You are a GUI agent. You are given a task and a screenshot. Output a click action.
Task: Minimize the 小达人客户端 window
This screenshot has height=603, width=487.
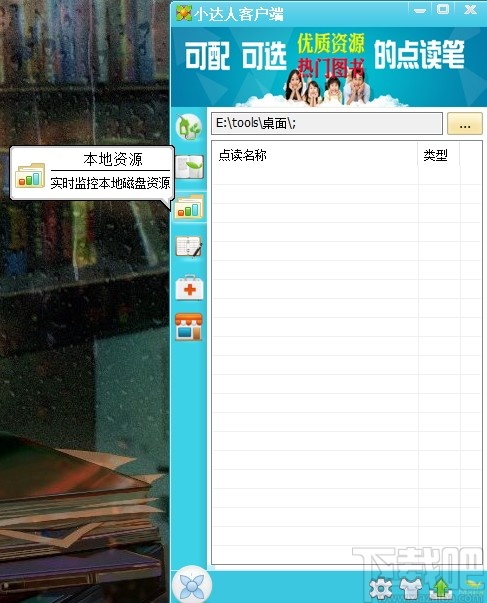tap(420, 10)
